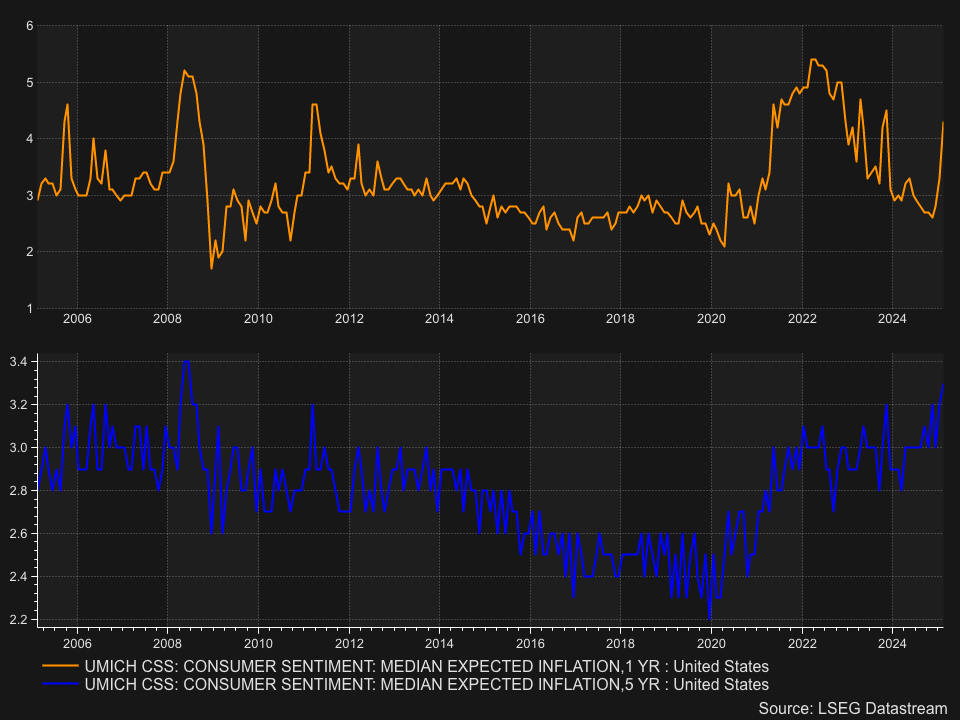Click y-axis value 2.4 on blue chart
The width and height of the screenshot is (960, 720).
click(19, 577)
